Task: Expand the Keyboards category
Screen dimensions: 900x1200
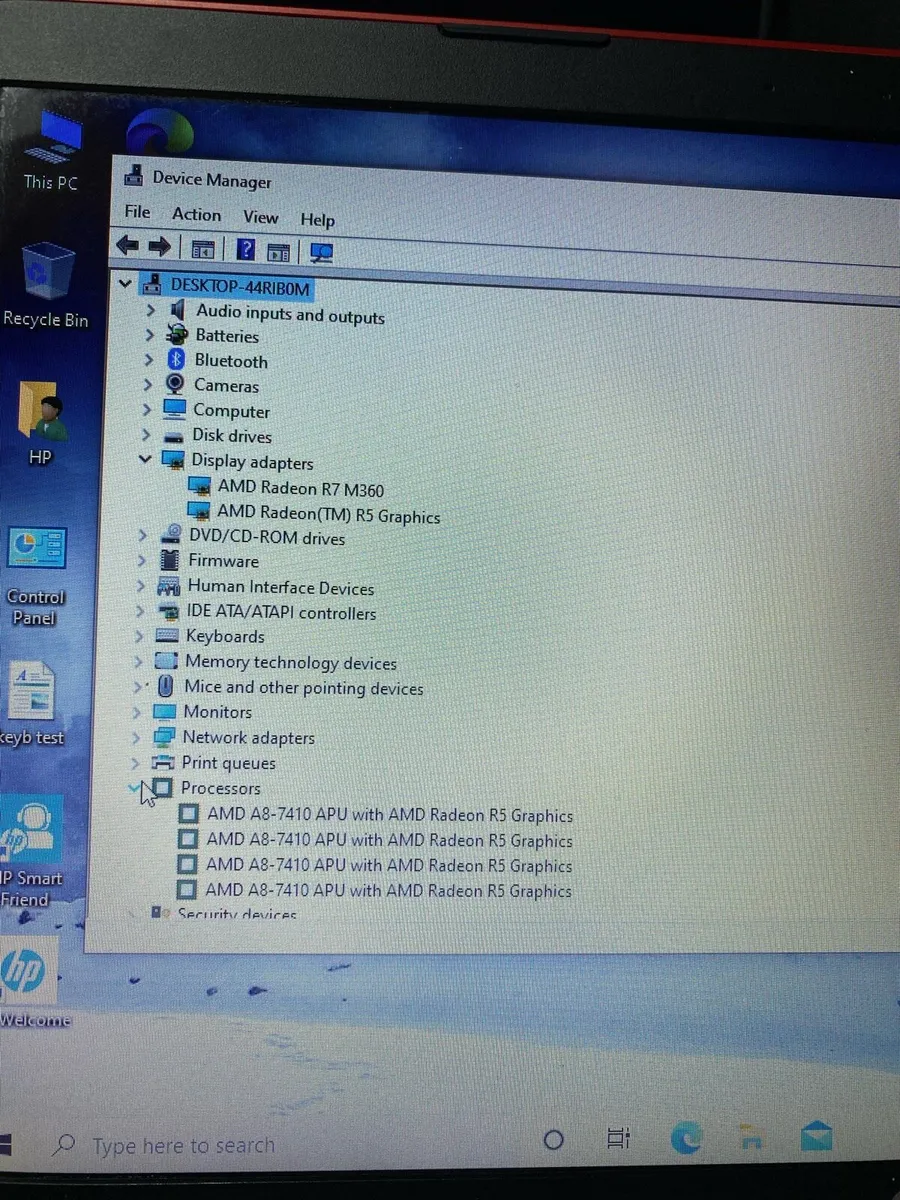Action: [139, 635]
